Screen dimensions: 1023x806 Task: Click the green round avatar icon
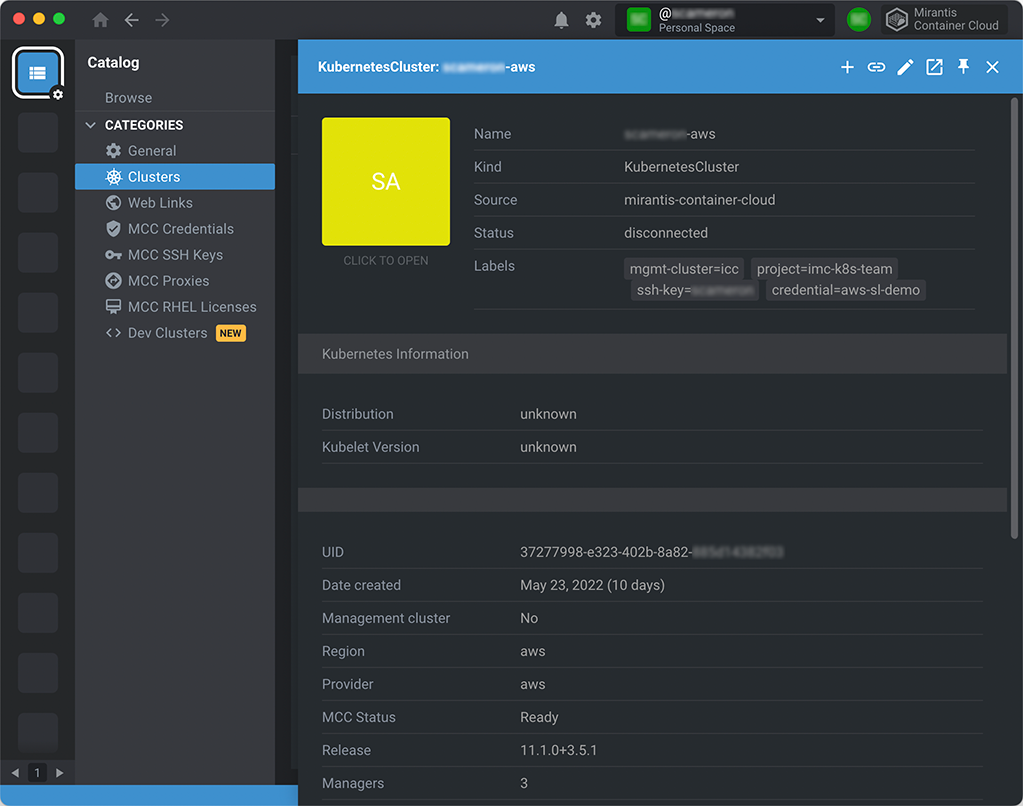coord(859,20)
